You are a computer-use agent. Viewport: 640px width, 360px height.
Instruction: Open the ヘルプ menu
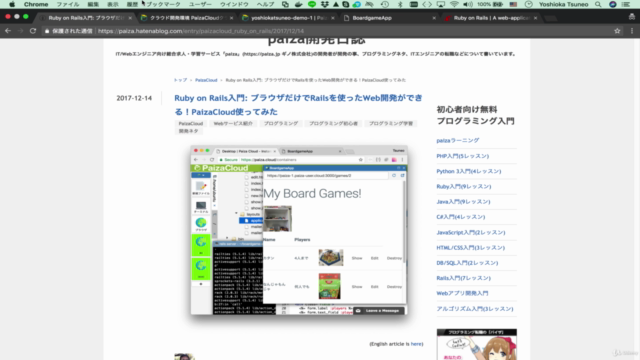click(x=265, y=4)
